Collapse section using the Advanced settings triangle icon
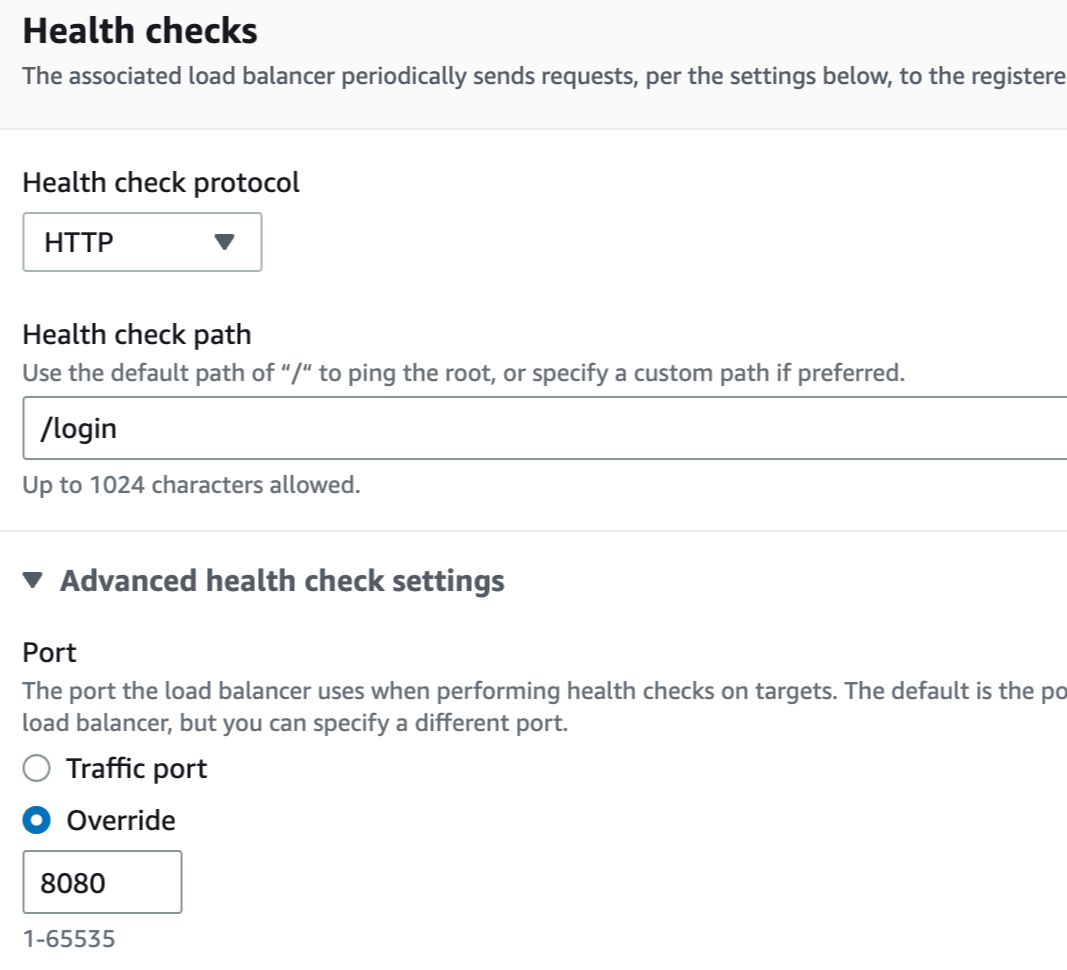1067x970 pixels. coord(33,581)
